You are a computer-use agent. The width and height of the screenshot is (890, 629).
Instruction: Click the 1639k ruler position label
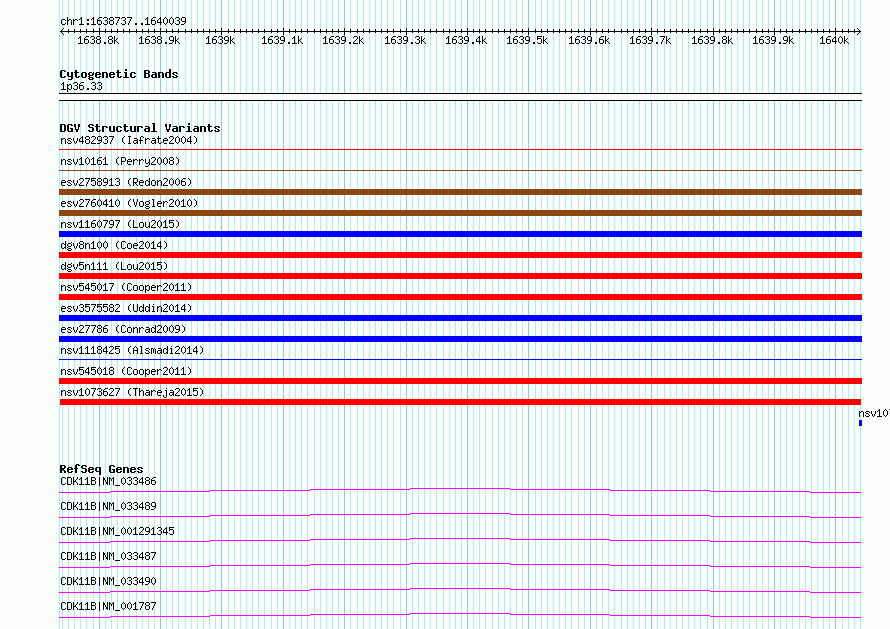(220, 40)
